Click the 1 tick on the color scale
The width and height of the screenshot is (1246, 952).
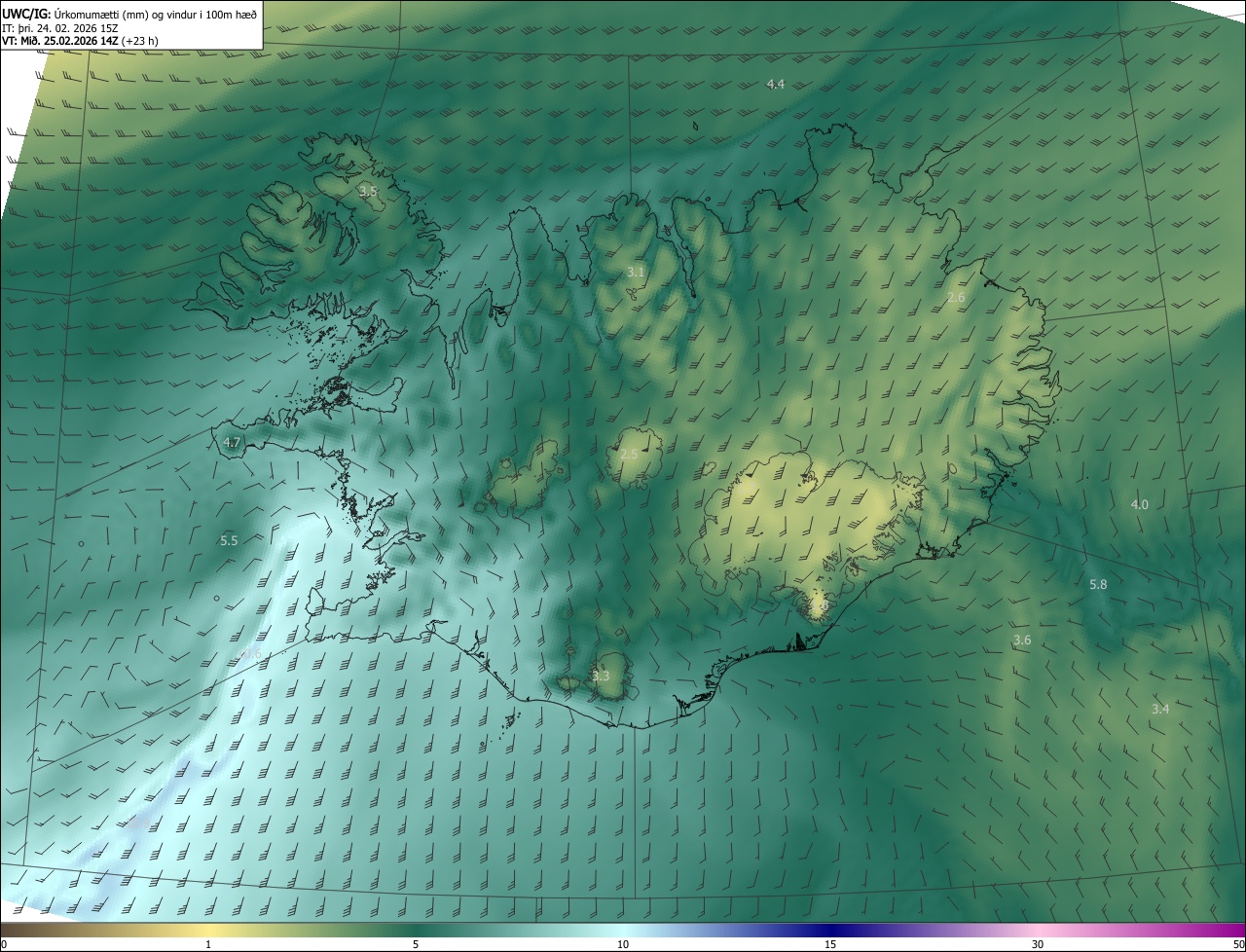(x=208, y=944)
